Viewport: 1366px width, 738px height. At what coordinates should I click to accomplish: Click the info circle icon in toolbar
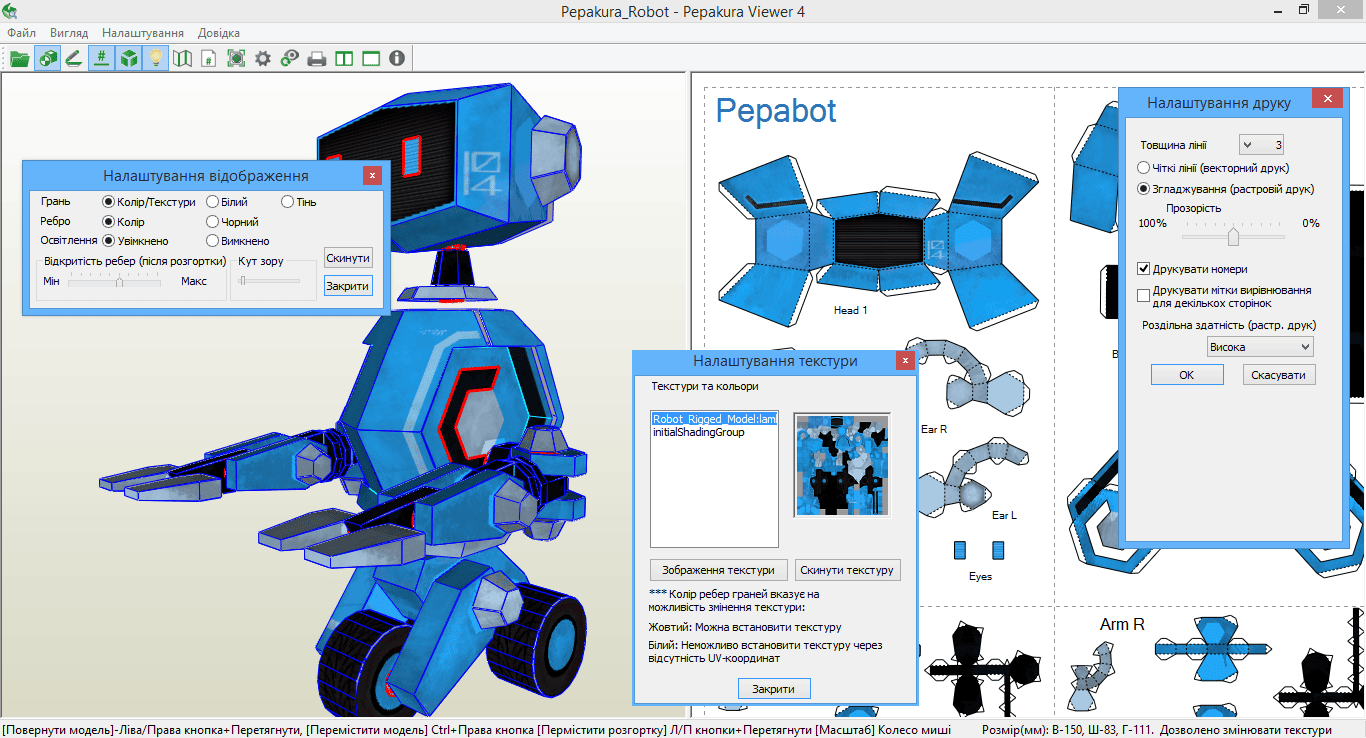(x=397, y=58)
